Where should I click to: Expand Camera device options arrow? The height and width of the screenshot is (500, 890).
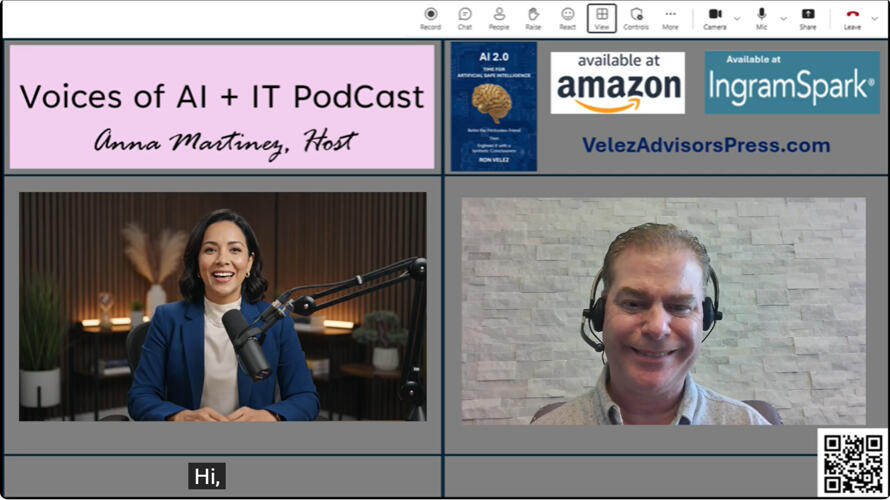coord(737,19)
